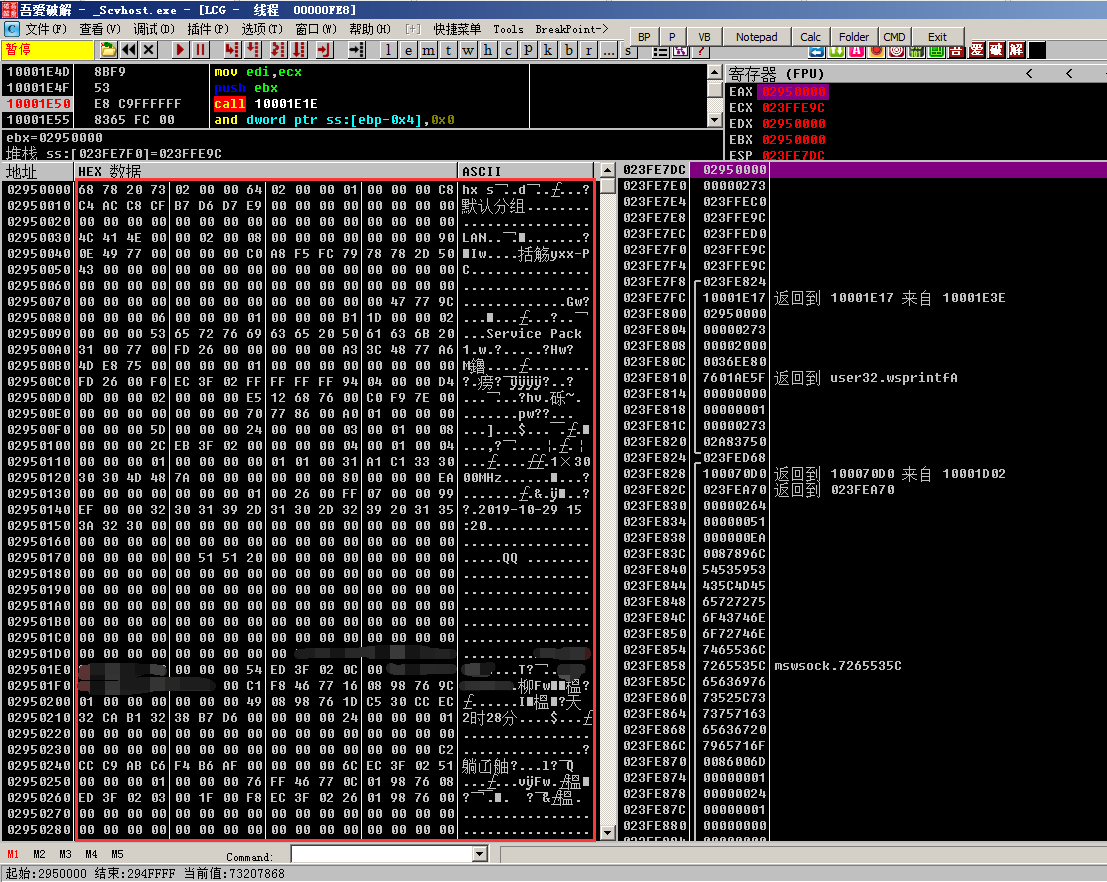
Task: Click the Step Into toolbar icon
Action: tap(232, 49)
